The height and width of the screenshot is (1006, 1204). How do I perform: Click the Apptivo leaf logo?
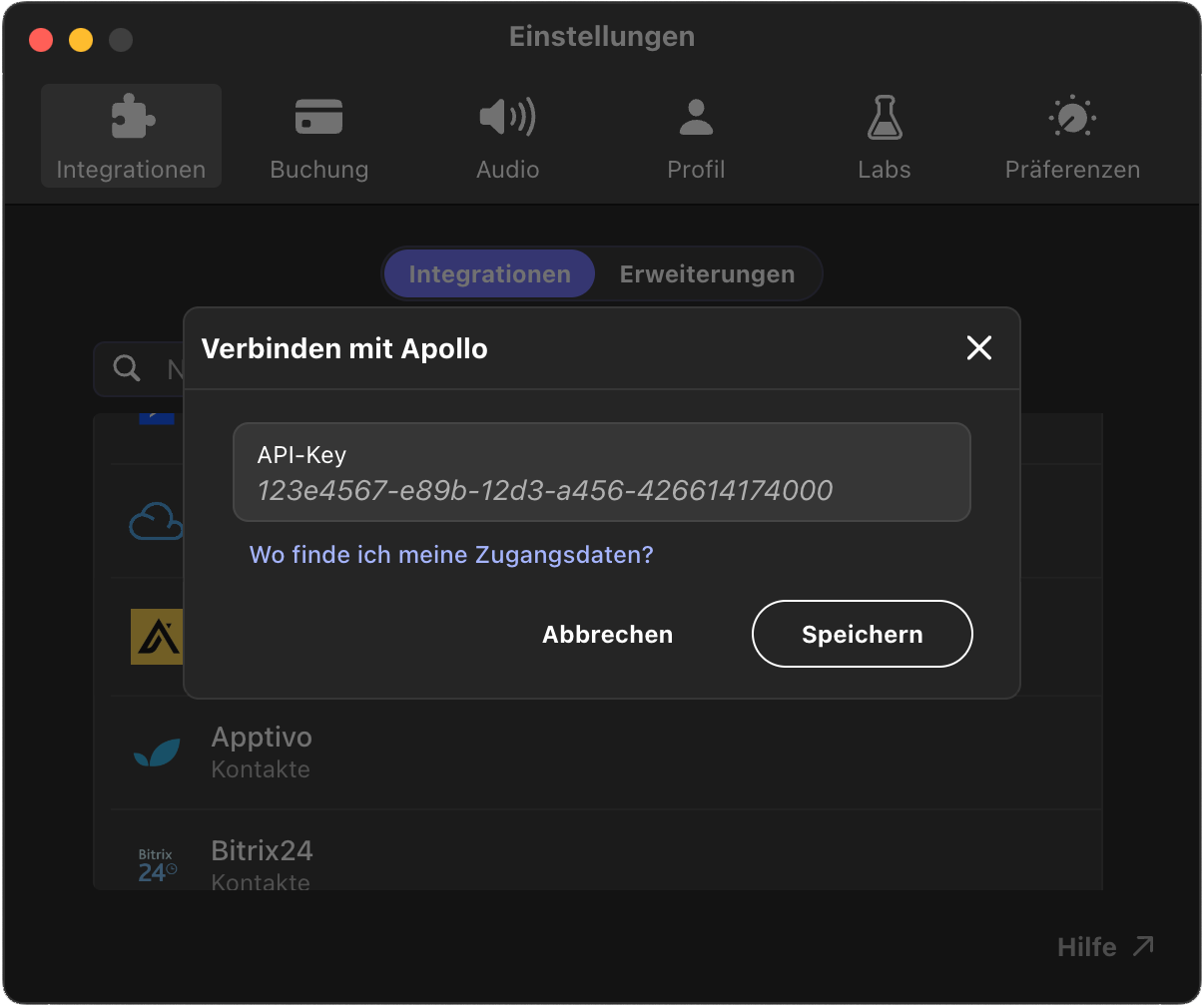[x=157, y=753]
